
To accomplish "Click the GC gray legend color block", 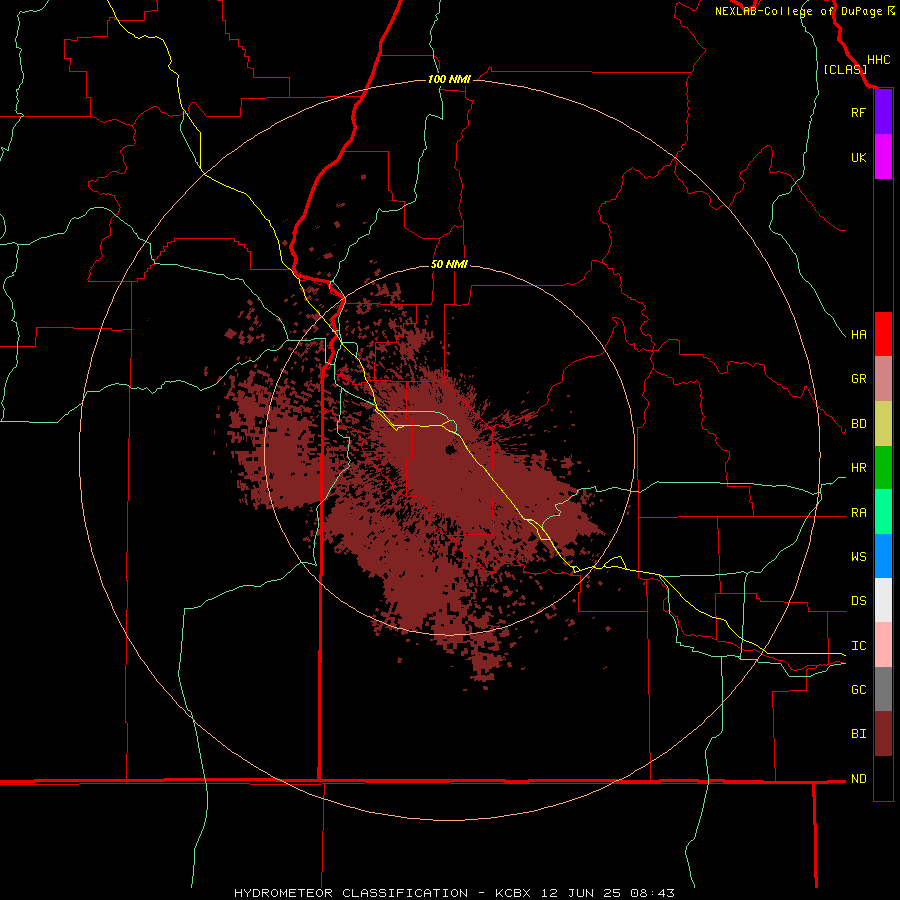I will pyautogui.click(x=883, y=689).
